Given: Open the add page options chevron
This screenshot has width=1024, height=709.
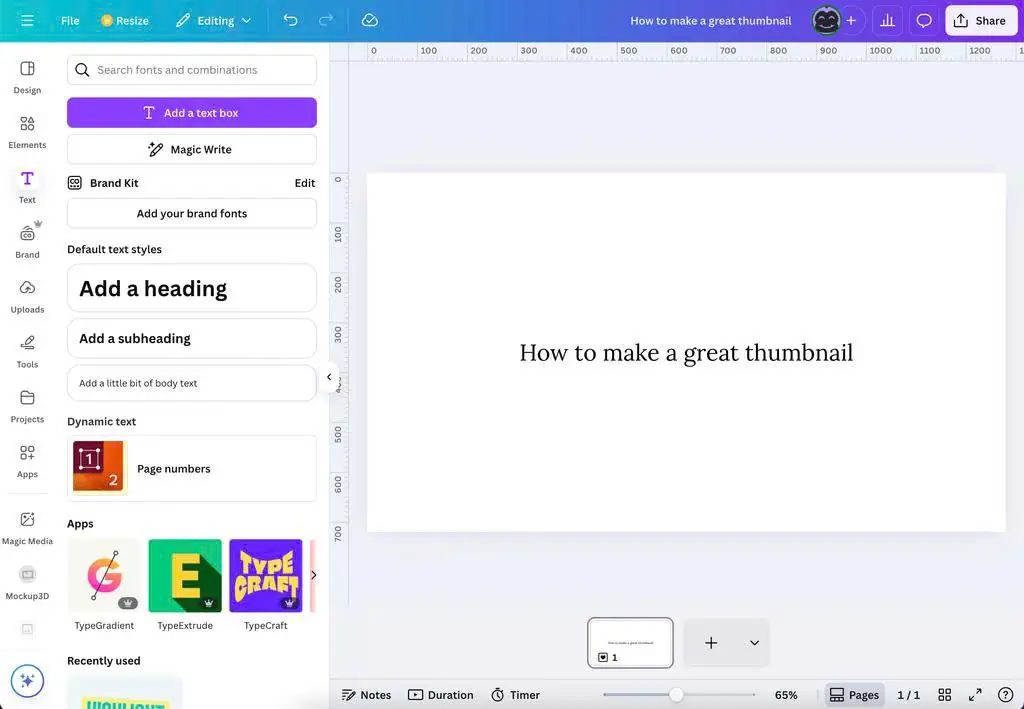Looking at the screenshot, I should [x=754, y=643].
